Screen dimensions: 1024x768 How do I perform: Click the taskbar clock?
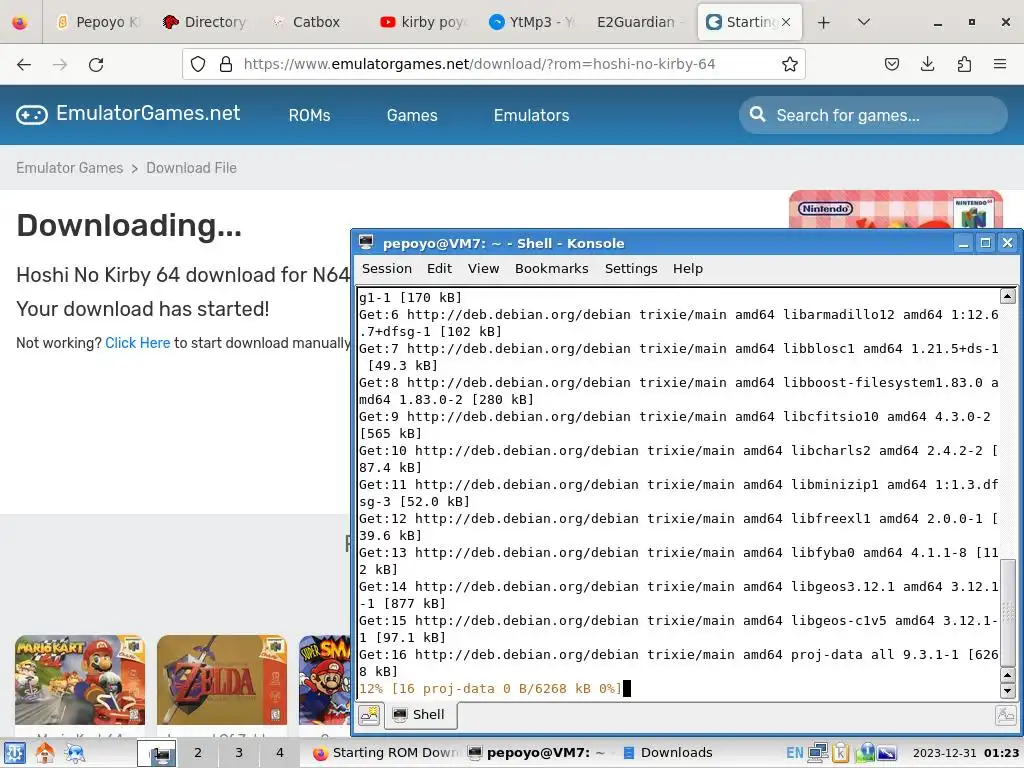coord(966,753)
